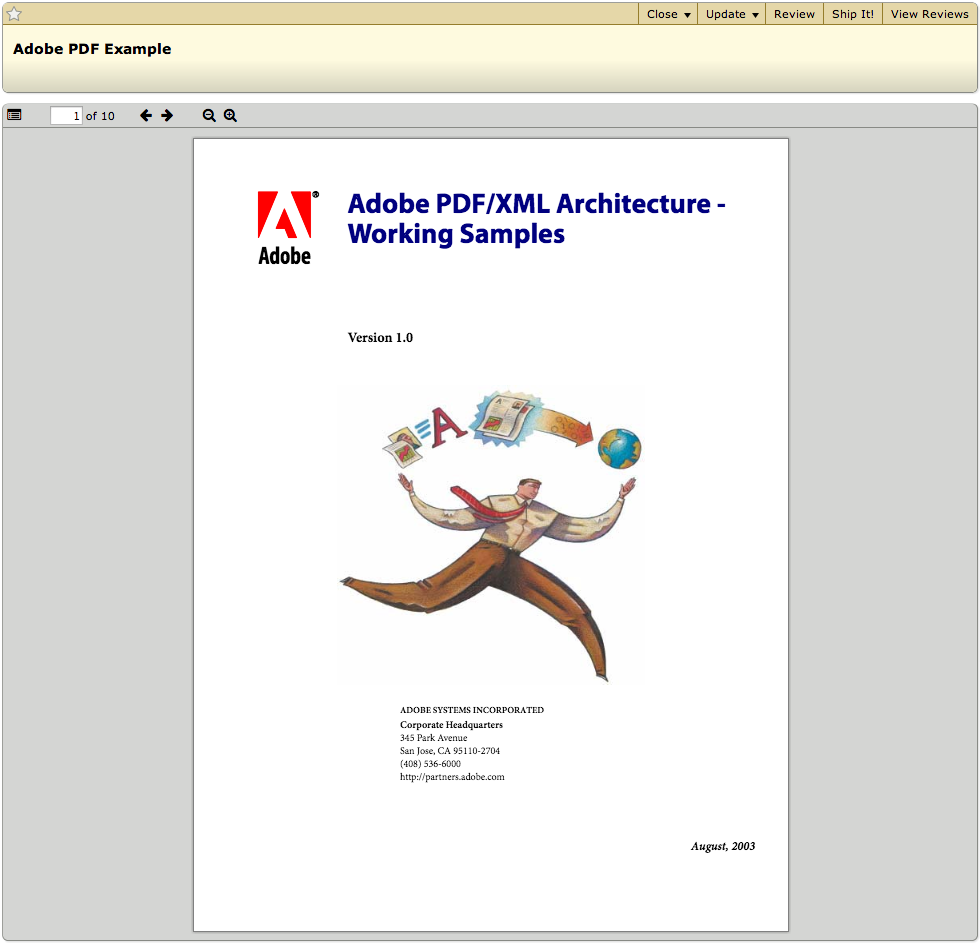Click the juggling man illustration
The height and width of the screenshot is (944, 980).
point(491,535)
